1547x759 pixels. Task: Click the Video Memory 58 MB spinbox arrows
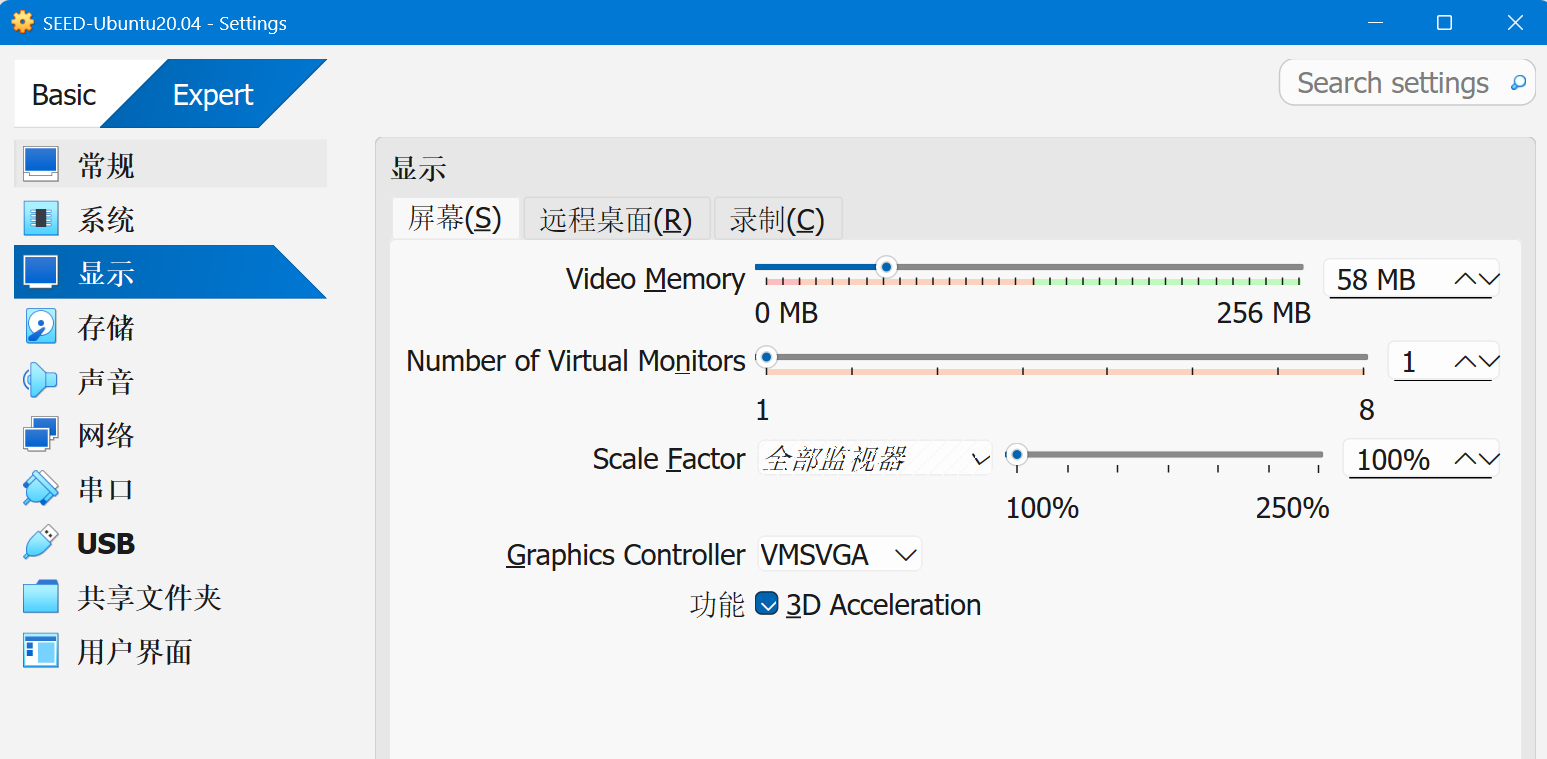point(1477,279)
